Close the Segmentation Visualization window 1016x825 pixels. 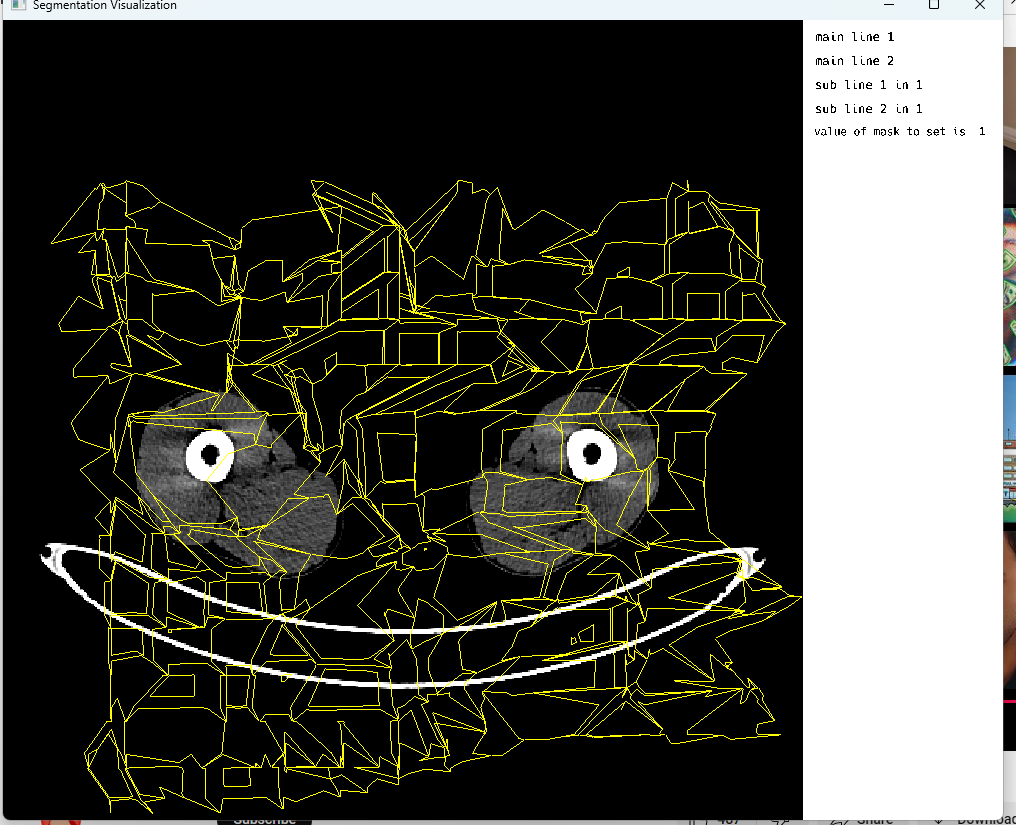979,5
